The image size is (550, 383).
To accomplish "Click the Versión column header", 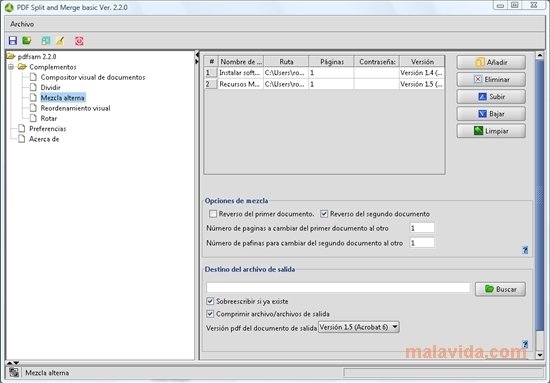I will (422, 61).
